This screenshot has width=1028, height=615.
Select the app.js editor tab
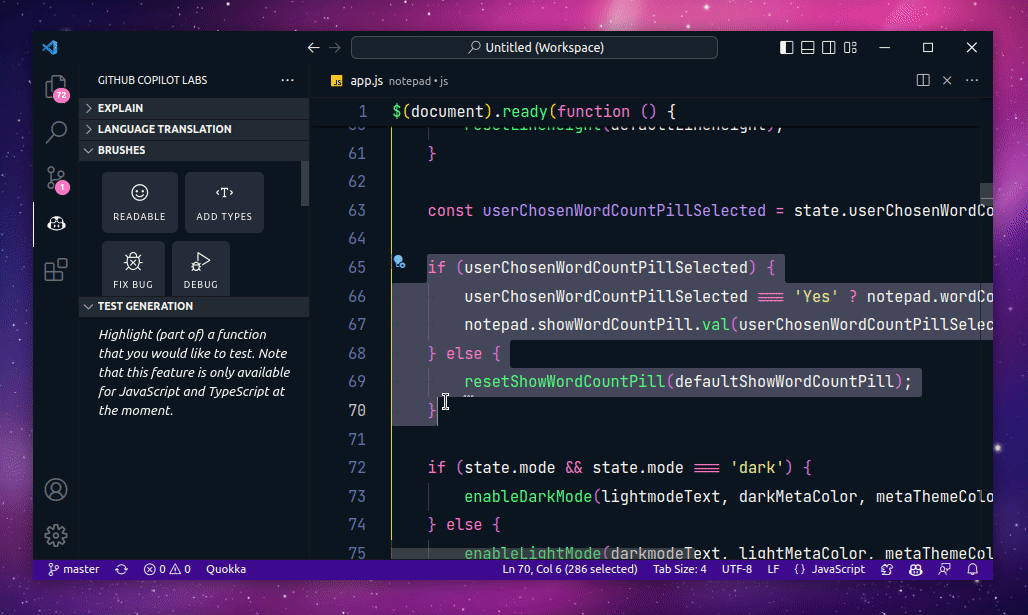pos(365,80)
